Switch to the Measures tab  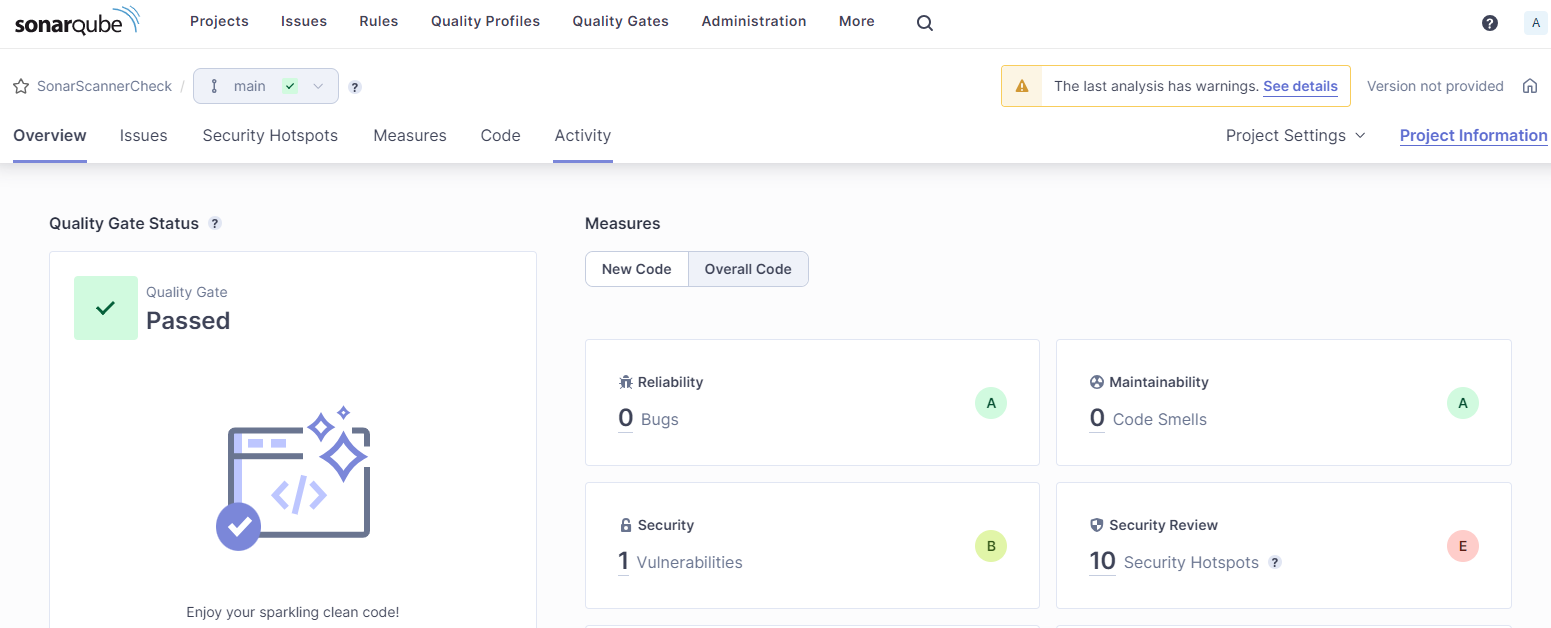click(410, 136)
